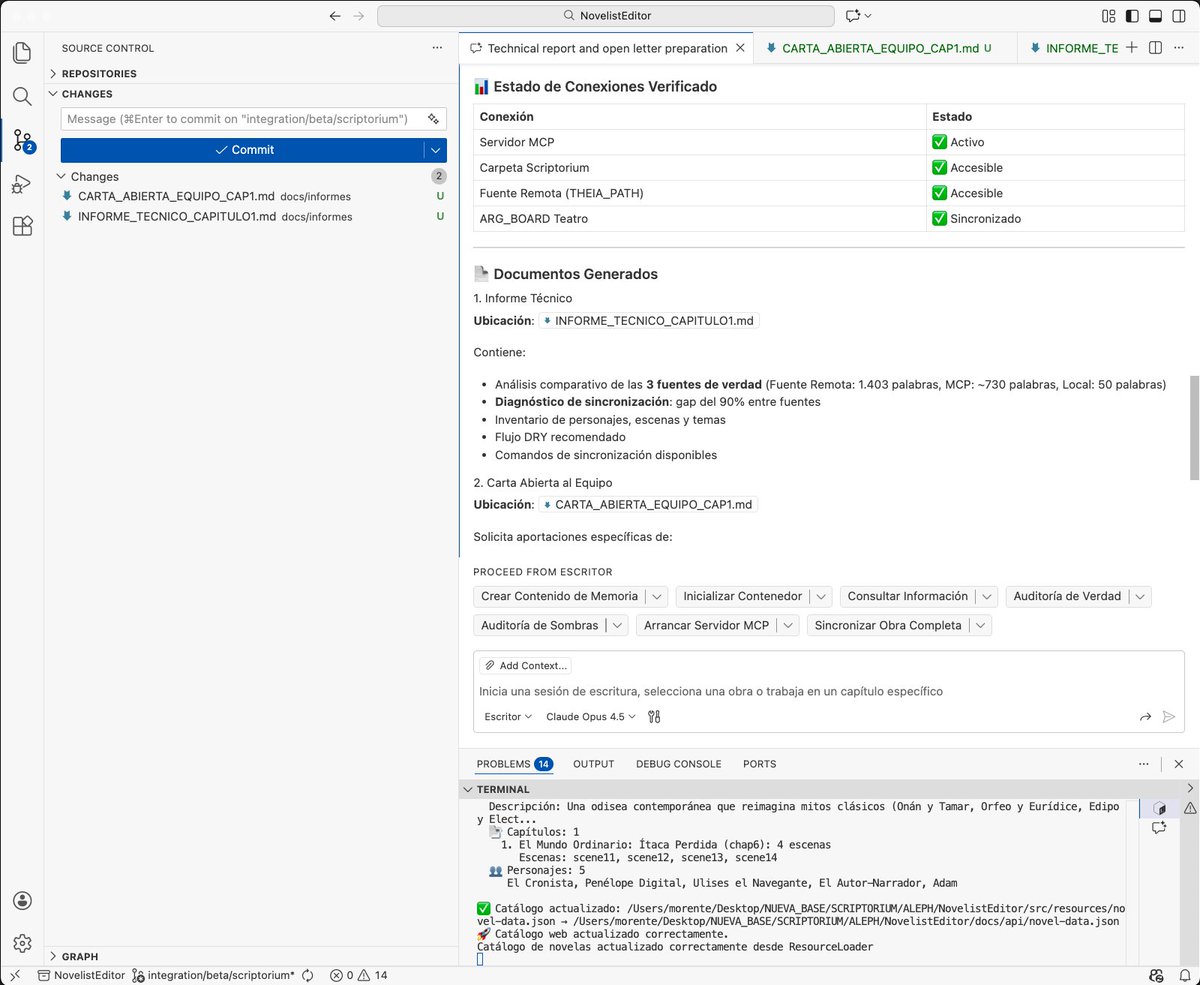This screenshot has width=1200, height=985.
Task: Click the remote window icon in status bar
Action: [x=15, y=975]
